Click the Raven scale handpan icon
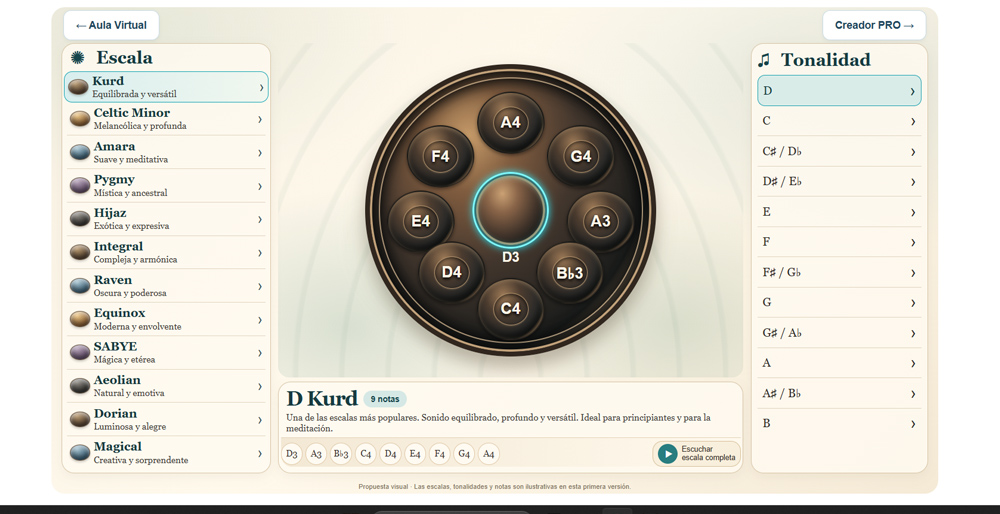This screenshot has width=1000, height=514. (80, 286)
